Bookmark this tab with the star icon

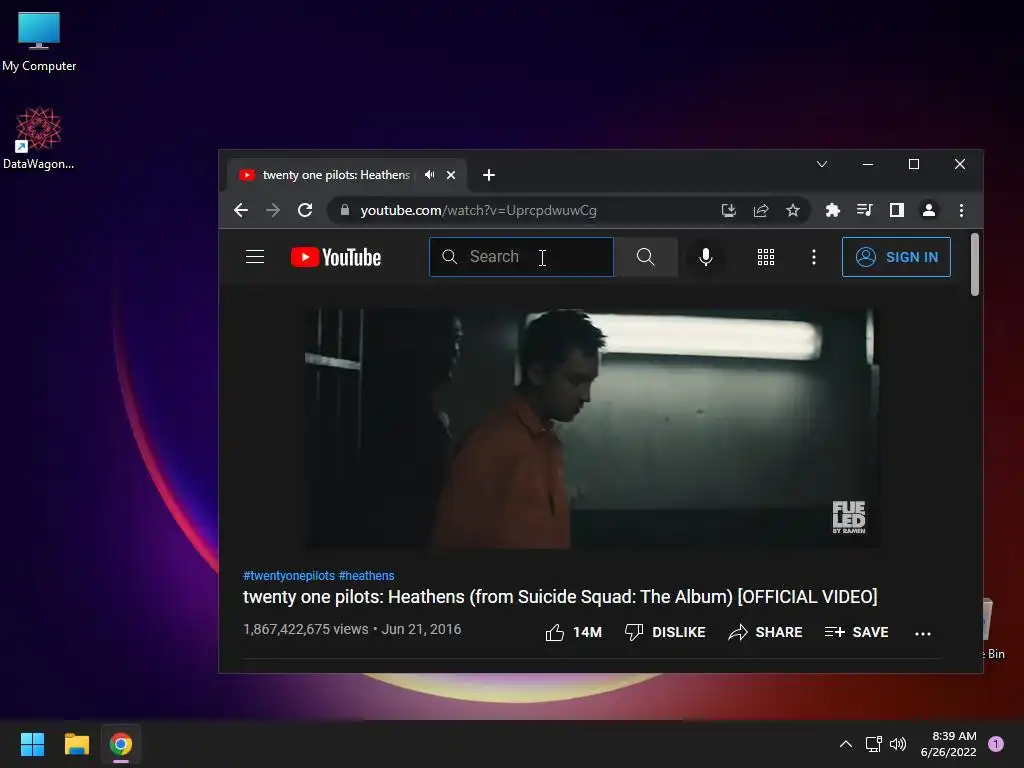pyautogui.click(x=793, y=210)
